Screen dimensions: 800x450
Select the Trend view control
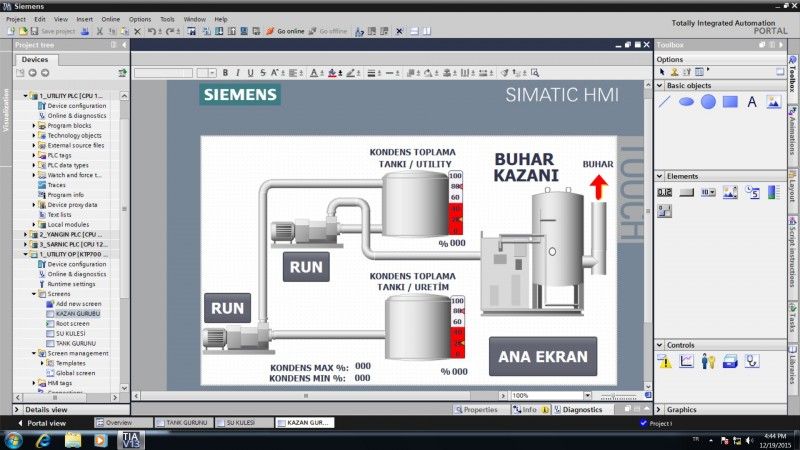coord(686,361)
